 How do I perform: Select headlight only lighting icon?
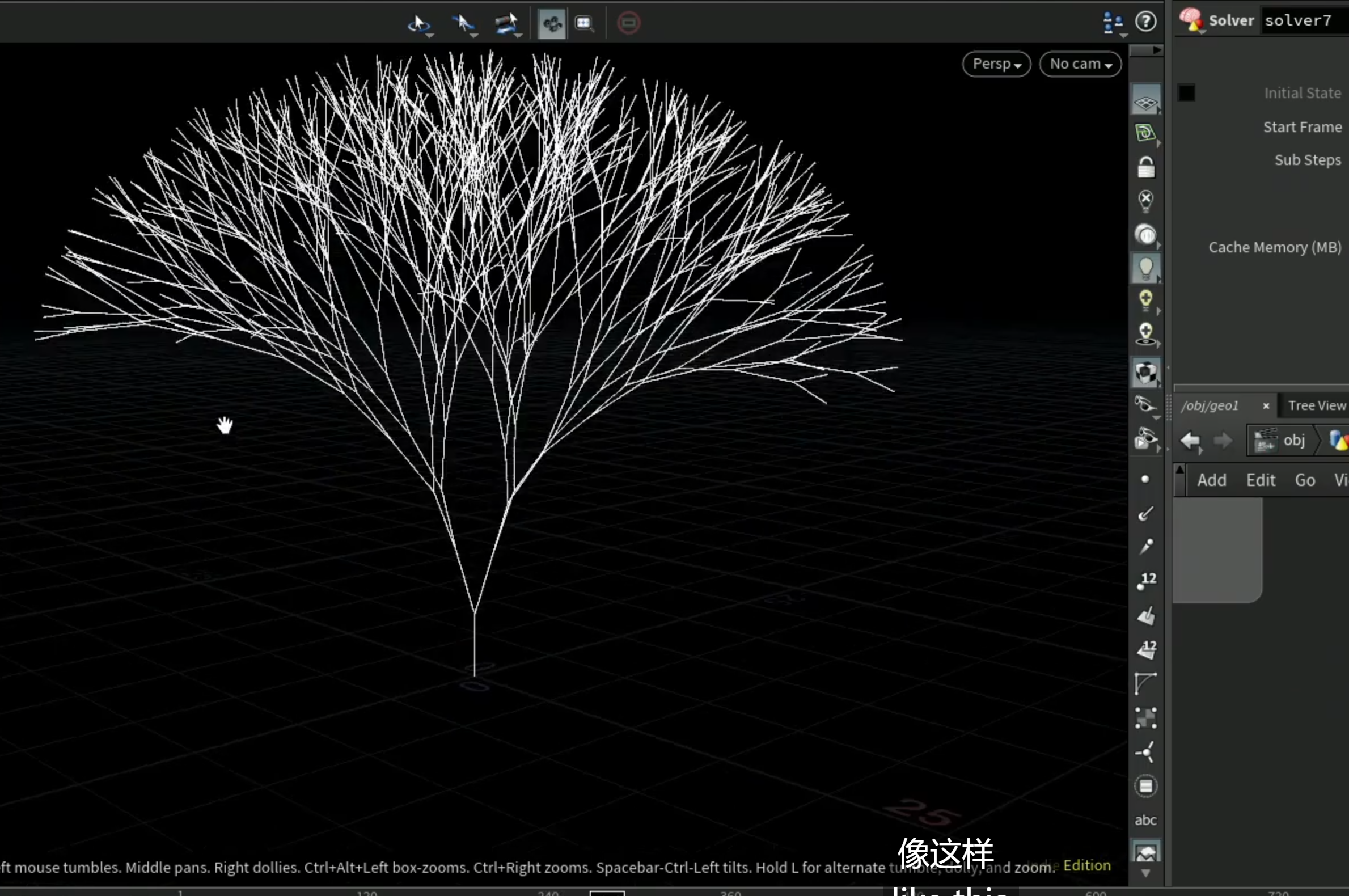coord(1145,234)
